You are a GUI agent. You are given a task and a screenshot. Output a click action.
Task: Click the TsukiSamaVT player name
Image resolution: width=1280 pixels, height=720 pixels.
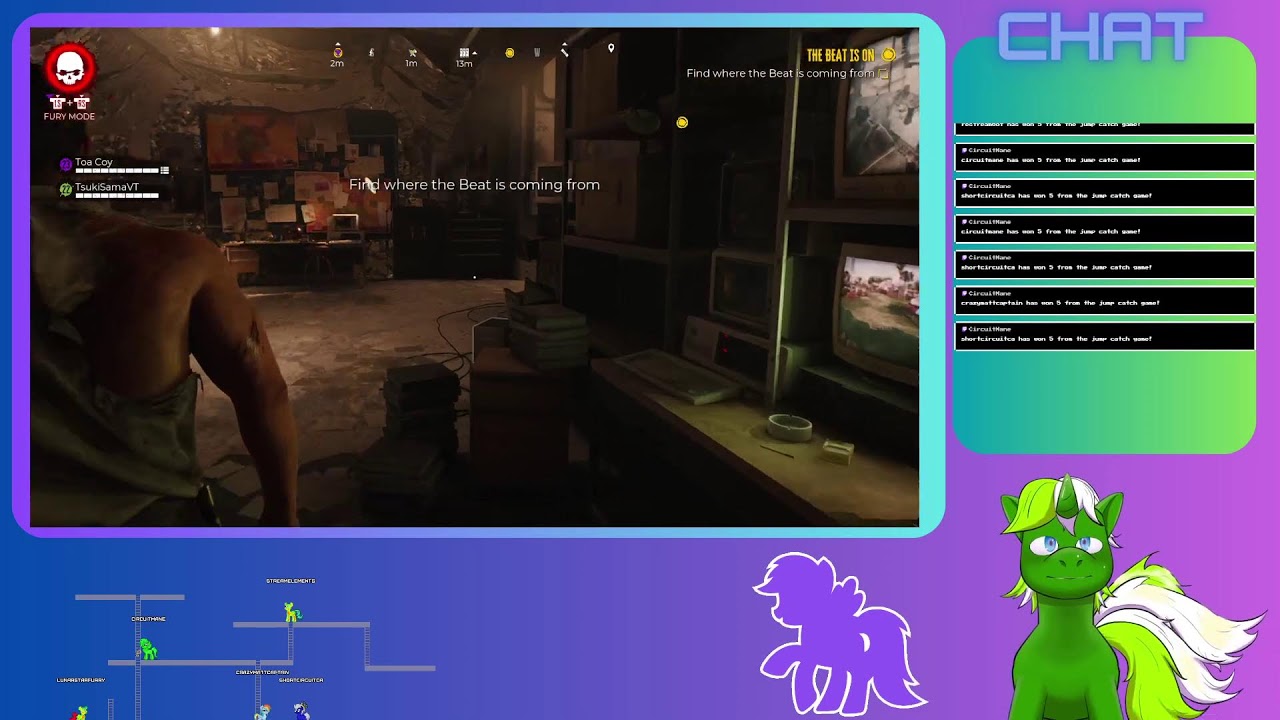107,187
